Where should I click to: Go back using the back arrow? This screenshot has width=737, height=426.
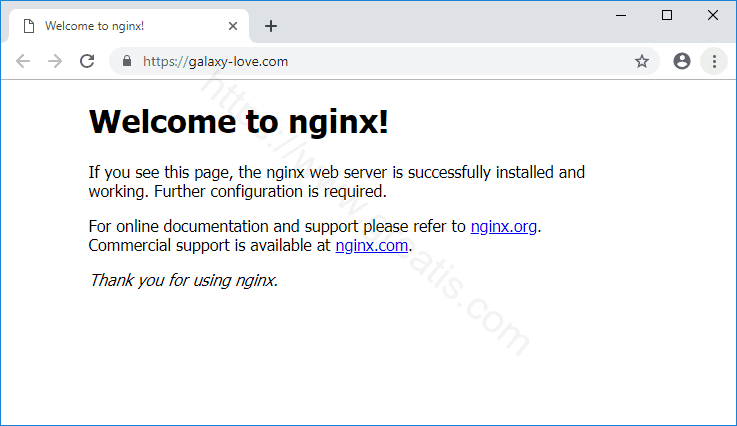pos(23,61)
